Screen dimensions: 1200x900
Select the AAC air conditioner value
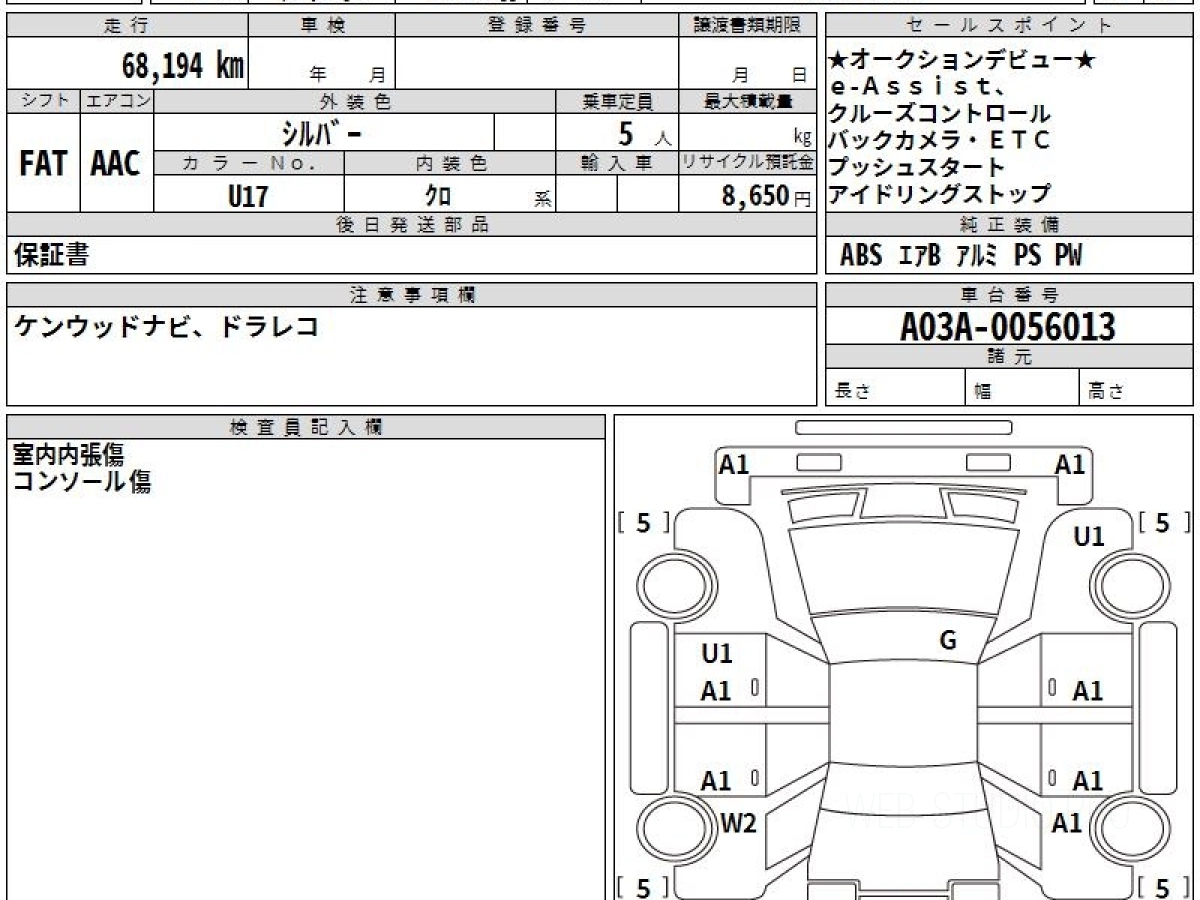116,164
